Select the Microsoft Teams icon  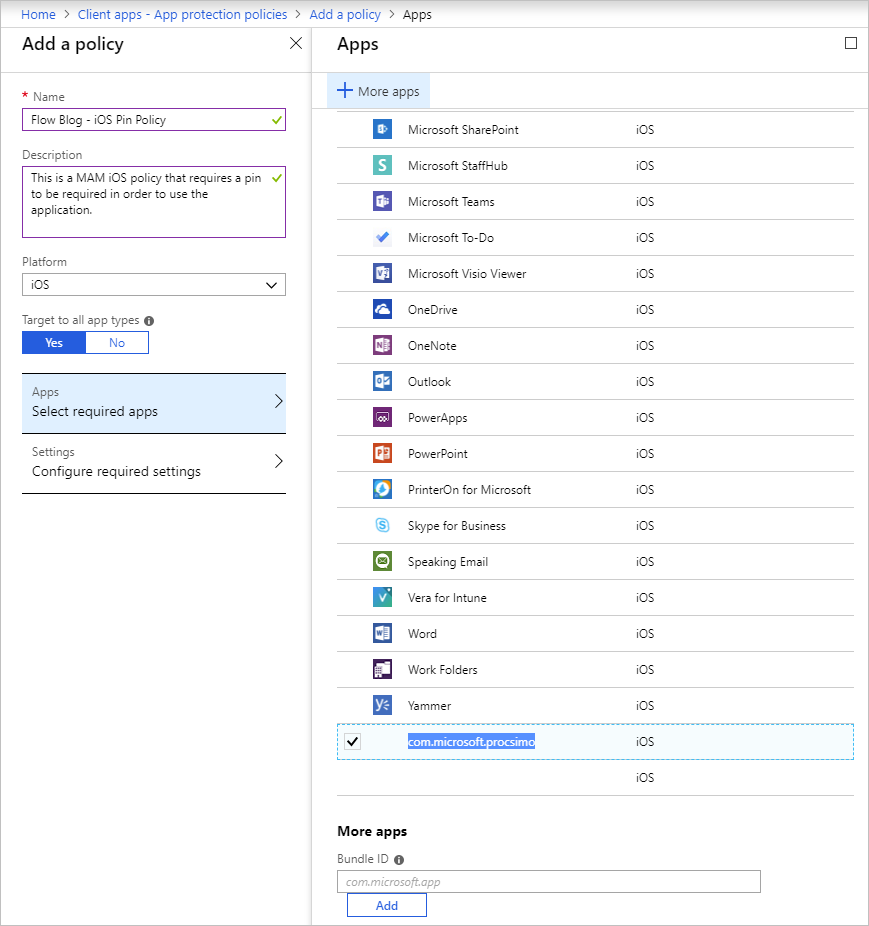(381, 202)
